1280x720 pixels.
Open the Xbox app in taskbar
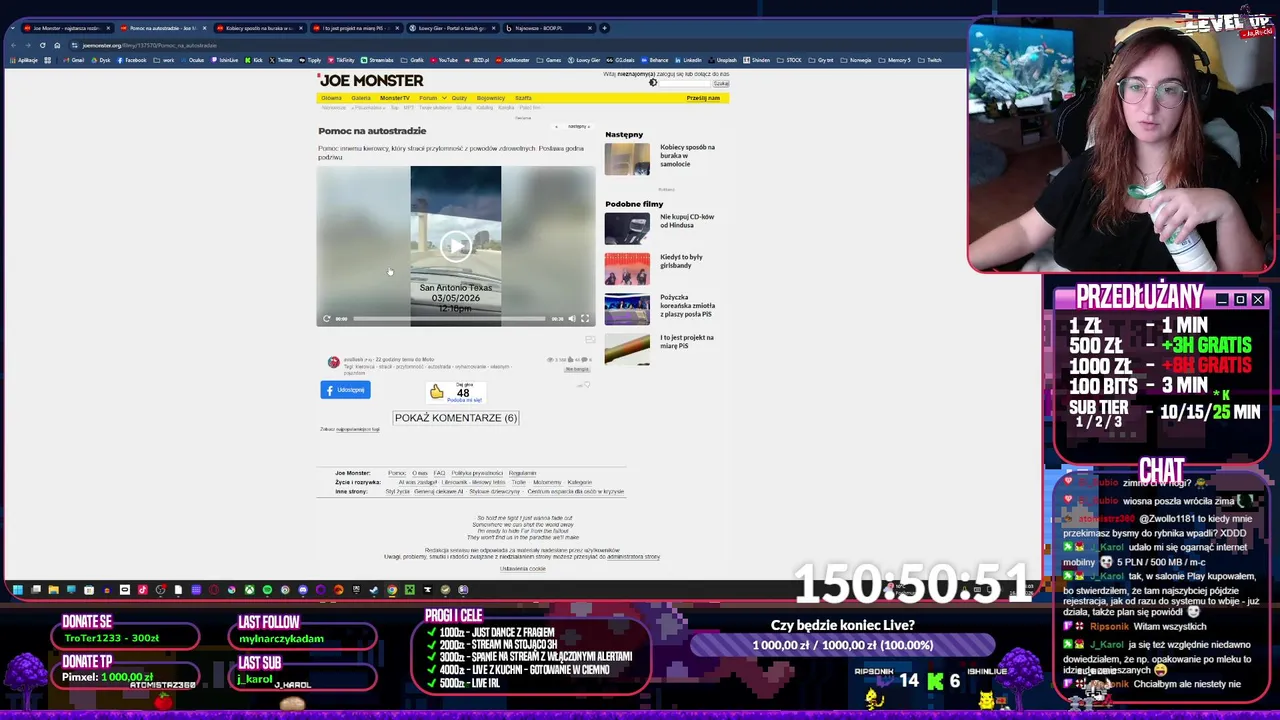[x=249, y=590]
